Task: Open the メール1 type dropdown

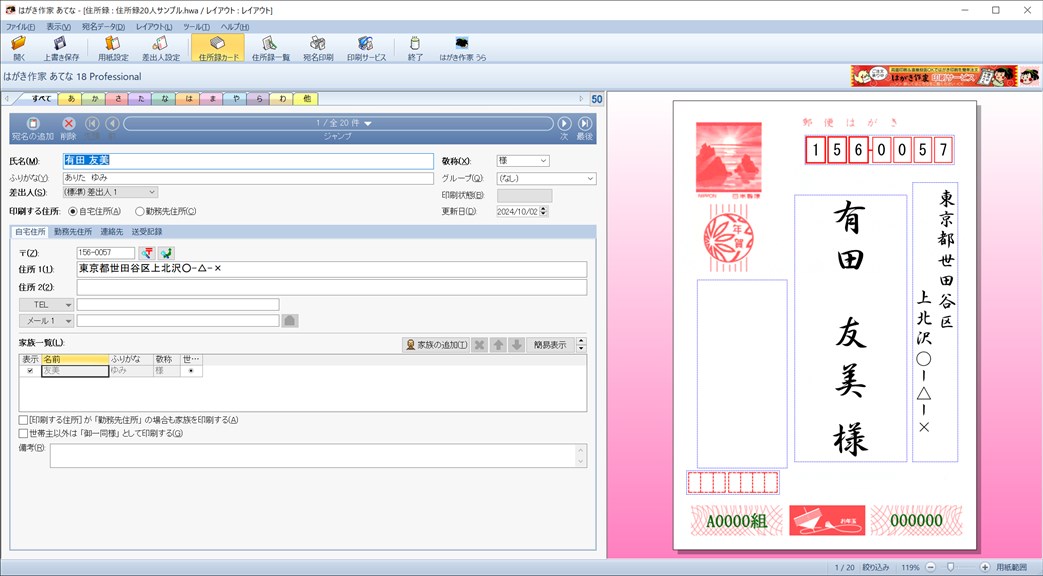Action: pos(46,321)
